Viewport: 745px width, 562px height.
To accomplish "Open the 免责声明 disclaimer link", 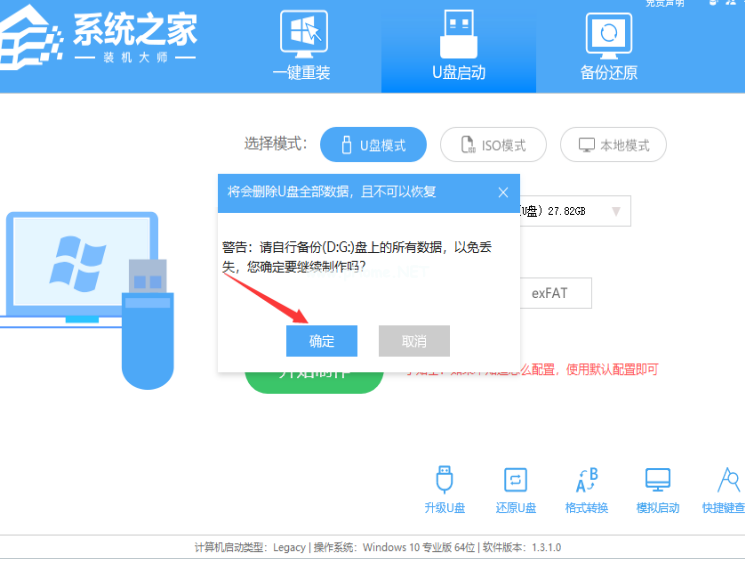I will tap(665, 4).
